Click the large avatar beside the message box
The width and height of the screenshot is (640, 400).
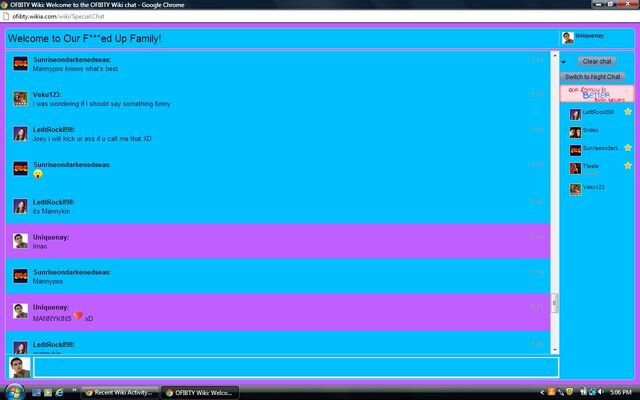click(x=20, y=367)
